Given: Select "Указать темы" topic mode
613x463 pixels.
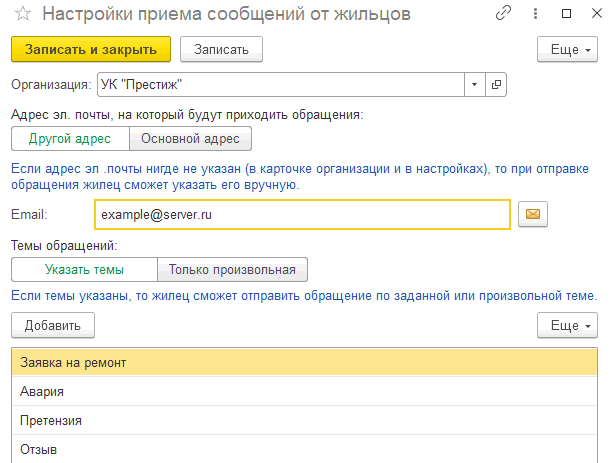Looking at the screenshot, I should point(84,269).
